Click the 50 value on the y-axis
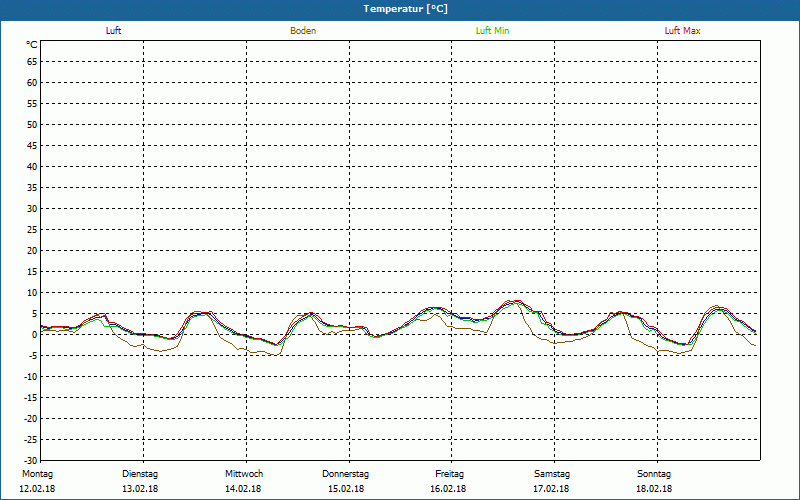 [x=32, y=124]
